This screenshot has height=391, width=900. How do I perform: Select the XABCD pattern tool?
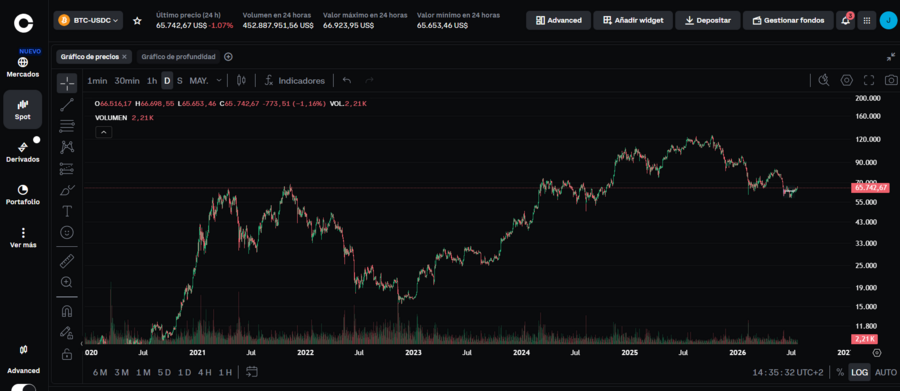[67, 147]
